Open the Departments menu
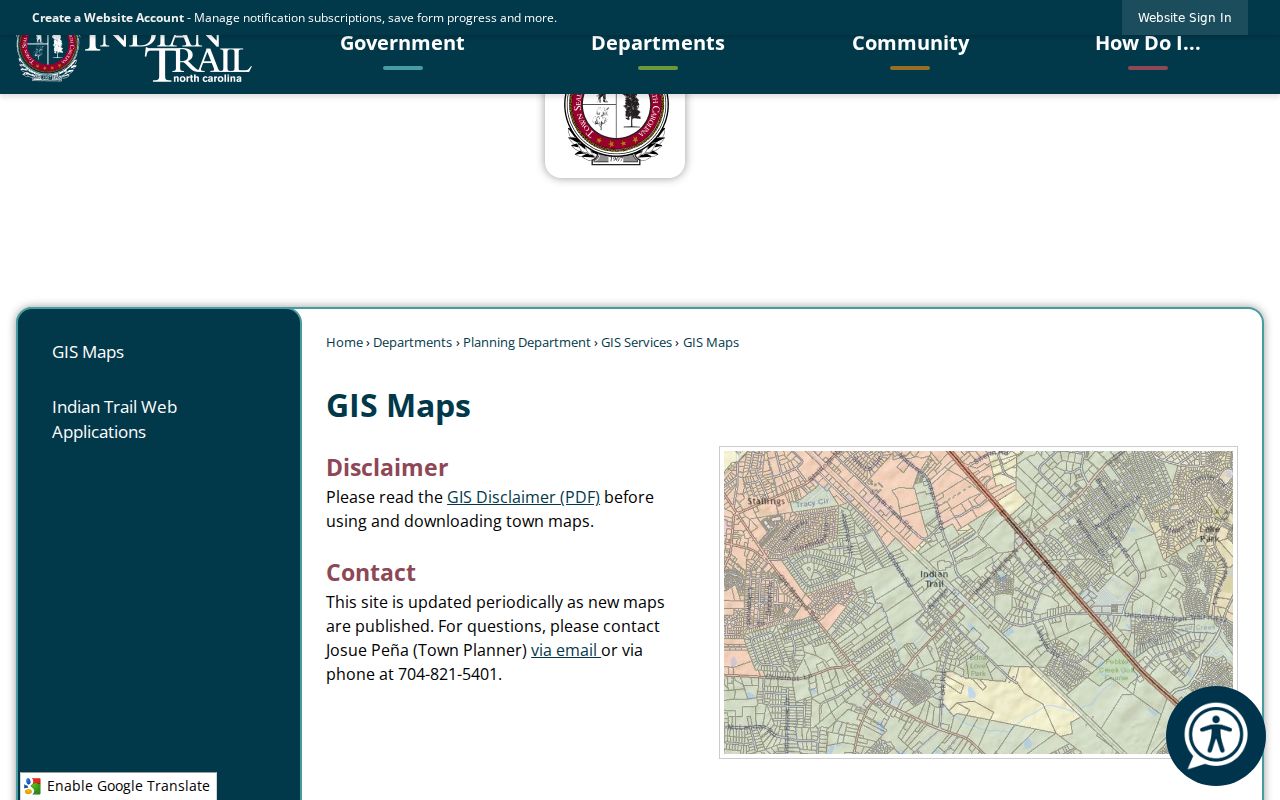Viewport: 1280px width, 800px height. click(658, 43)
